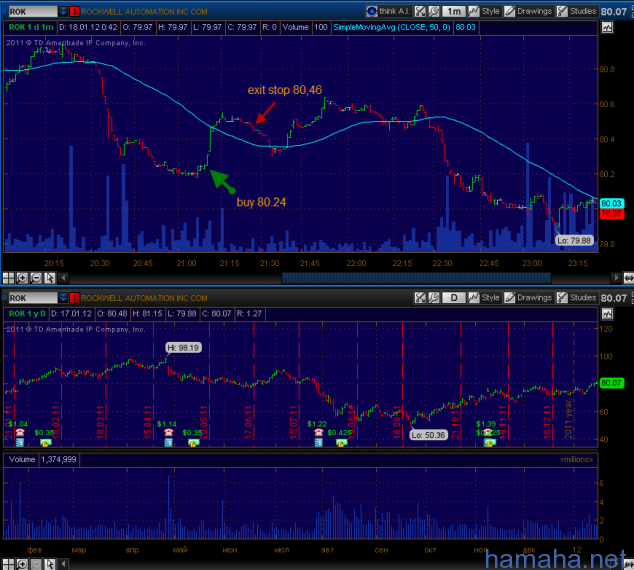This screenshot has width=634, height=570.
Task: Click the blue event icon under $1.22
Action: tap(319, 442)
